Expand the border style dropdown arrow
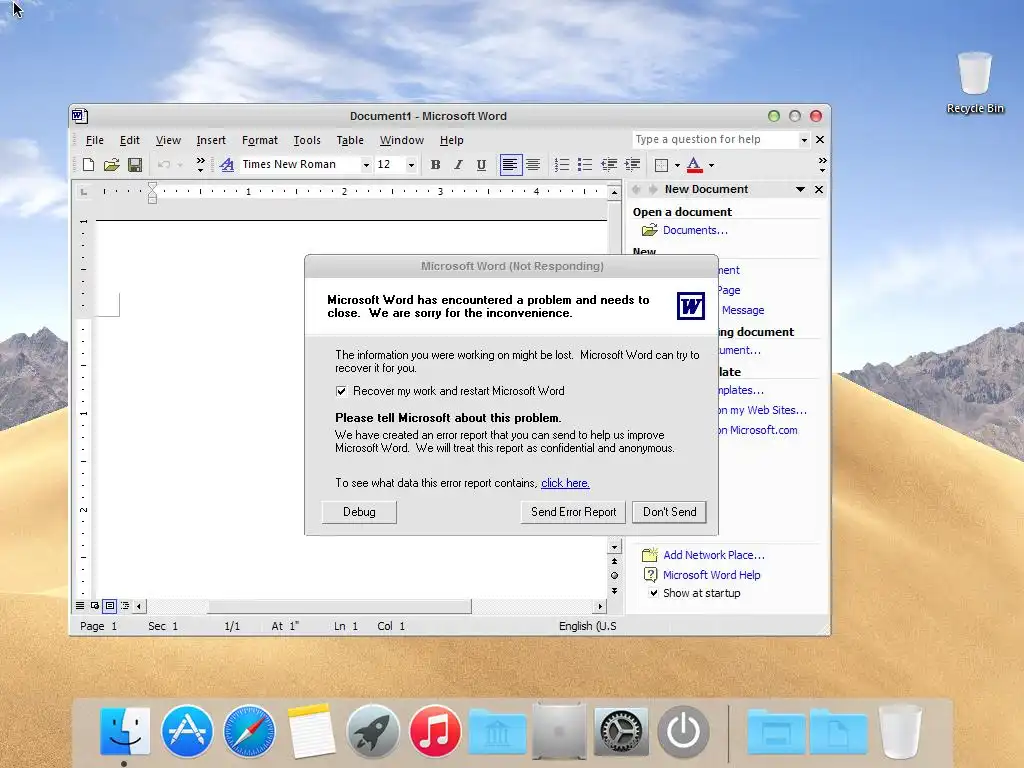 coord(677,165)
